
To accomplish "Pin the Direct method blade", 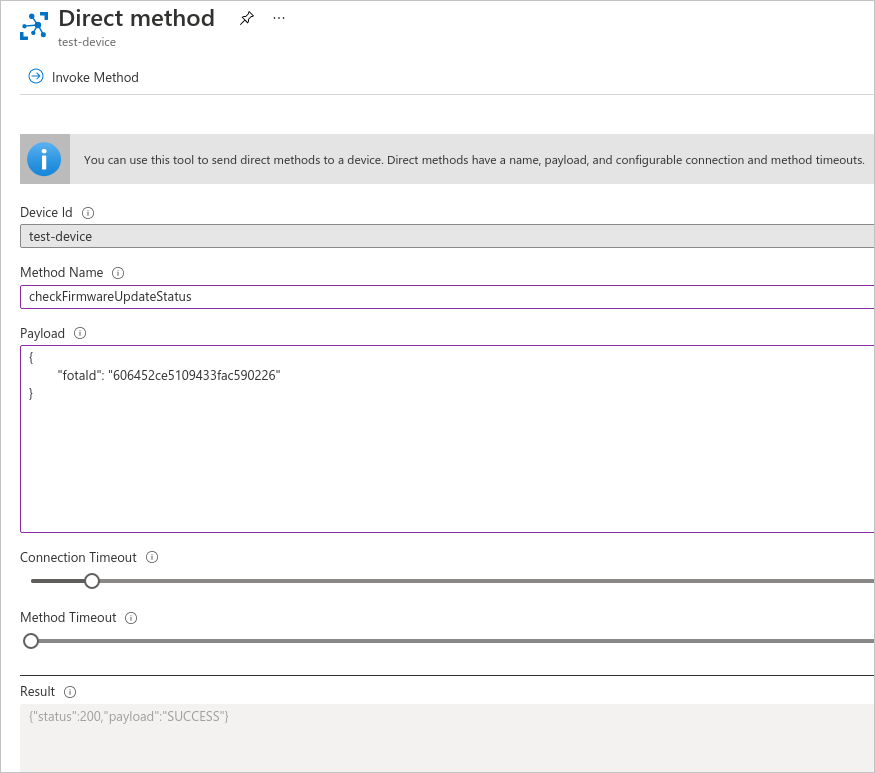I will [x=247, y=18].
